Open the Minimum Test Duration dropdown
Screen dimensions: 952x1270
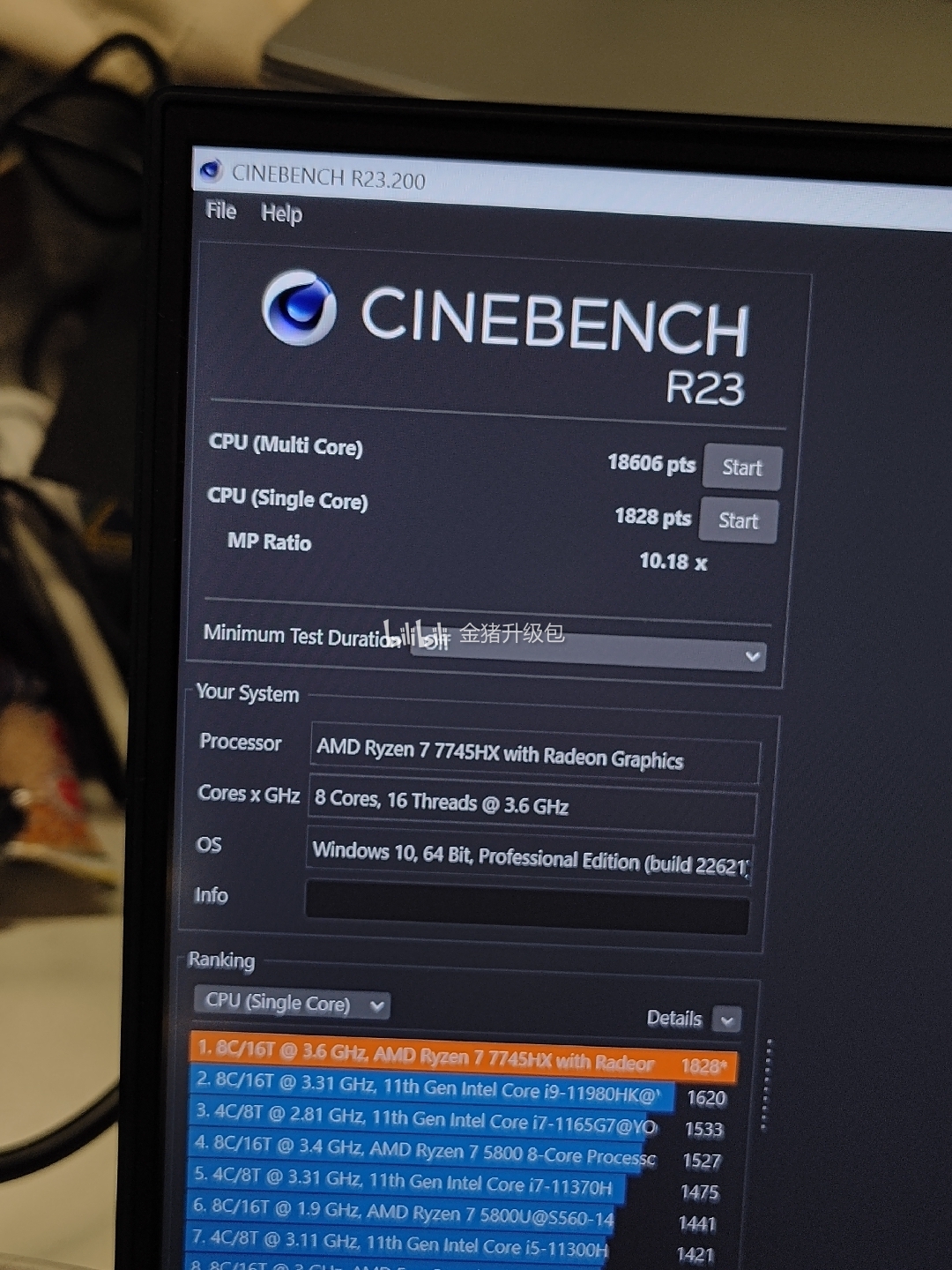click(588, 650)
